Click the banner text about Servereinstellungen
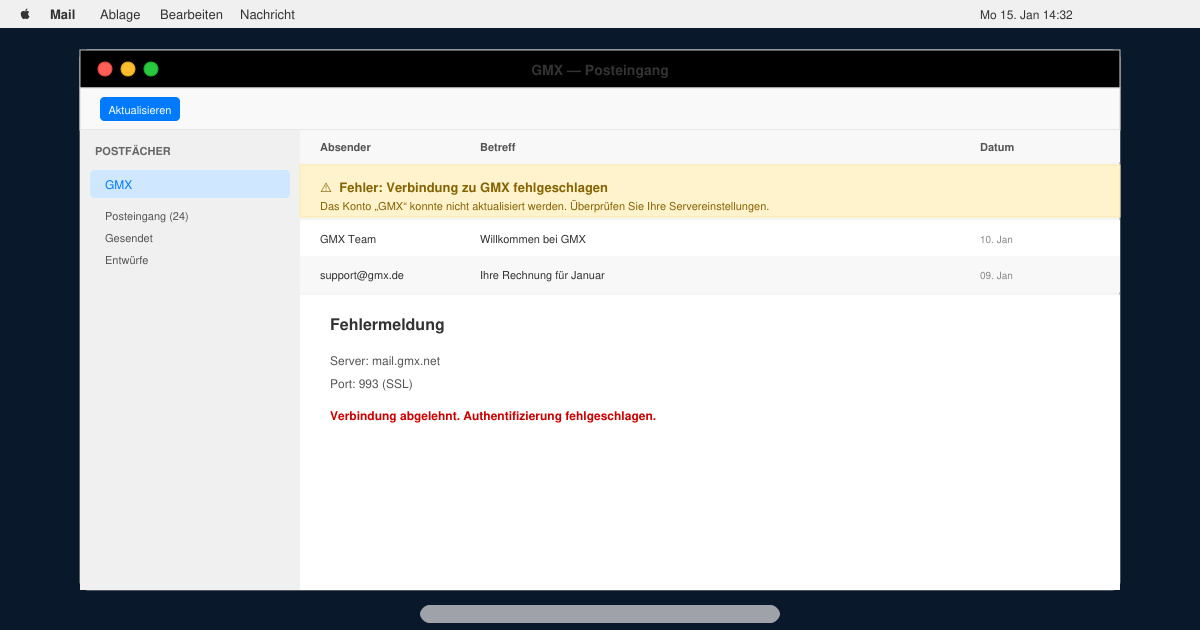This screenshot has height=630, width=1200. tap(544, 206)
